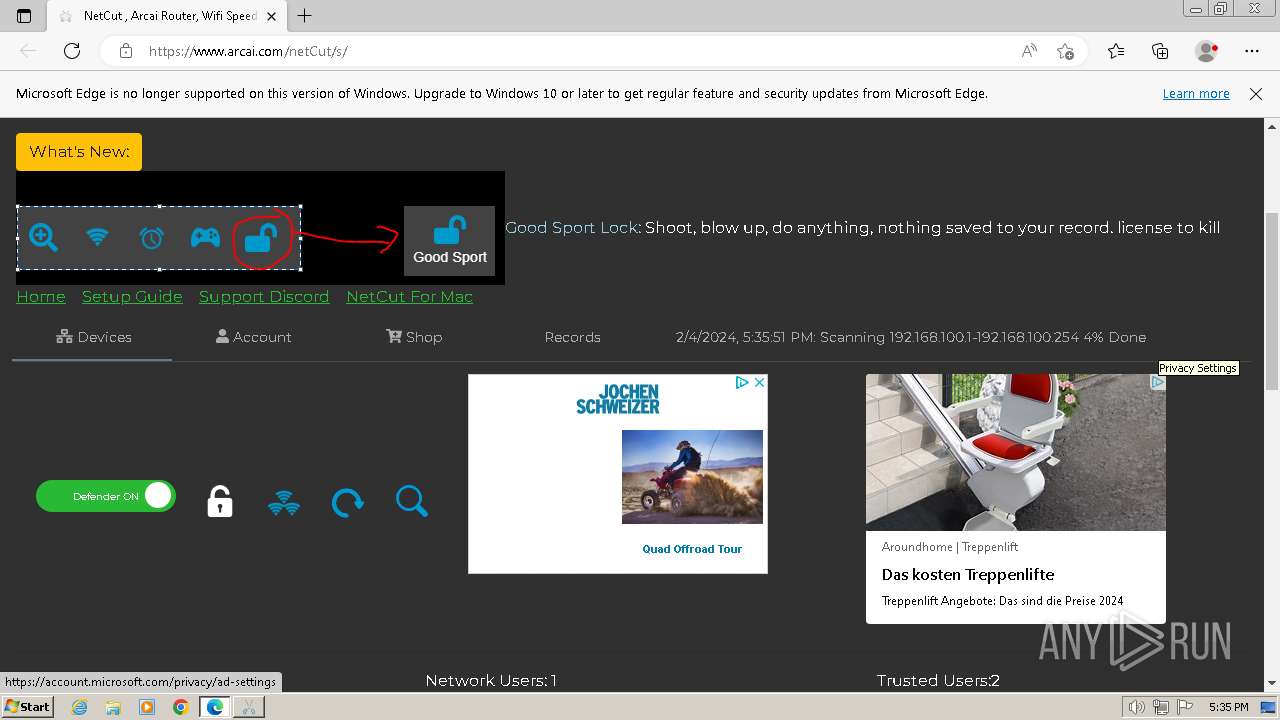Add this page to favorites
The width and height of the screenshot is (1280, 720).
pos(1066,51)
